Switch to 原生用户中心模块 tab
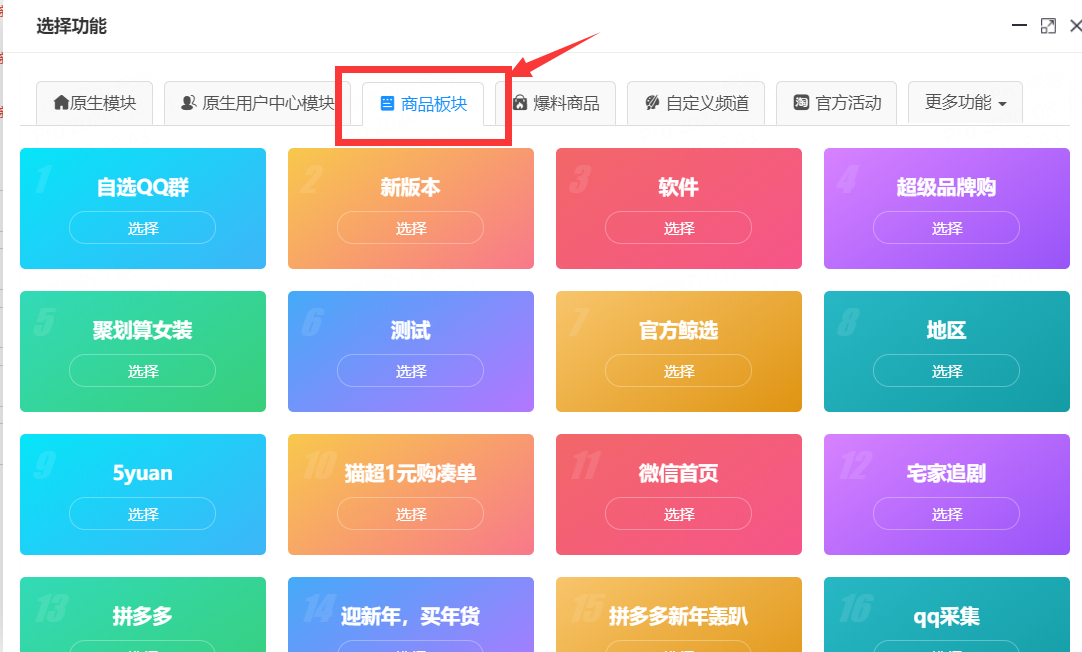Image resolution: width=1082 pixels, height=652 pixels. click(x=257, y=103)
